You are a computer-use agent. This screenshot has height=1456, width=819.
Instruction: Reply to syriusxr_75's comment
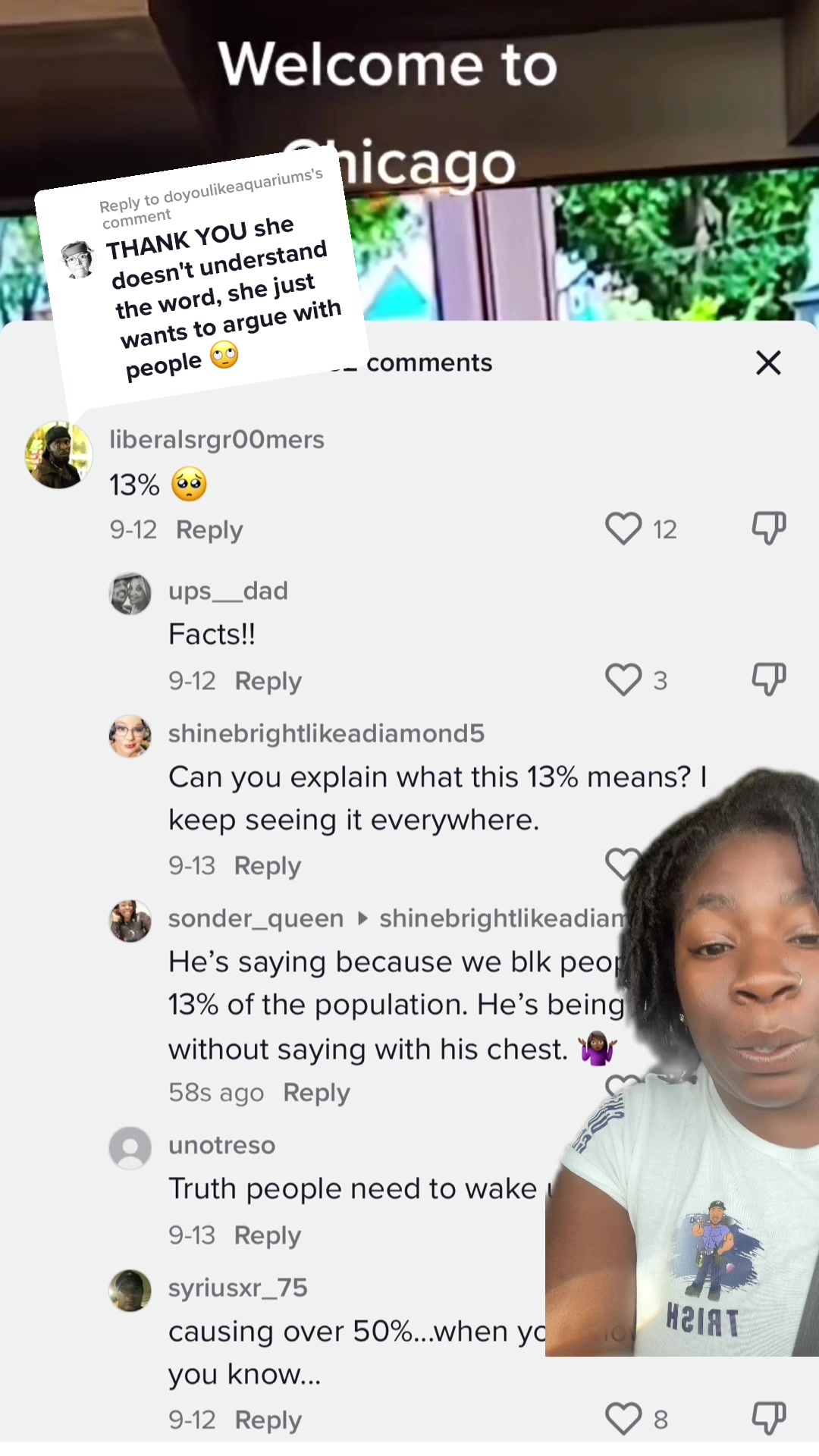[268, 1420]
